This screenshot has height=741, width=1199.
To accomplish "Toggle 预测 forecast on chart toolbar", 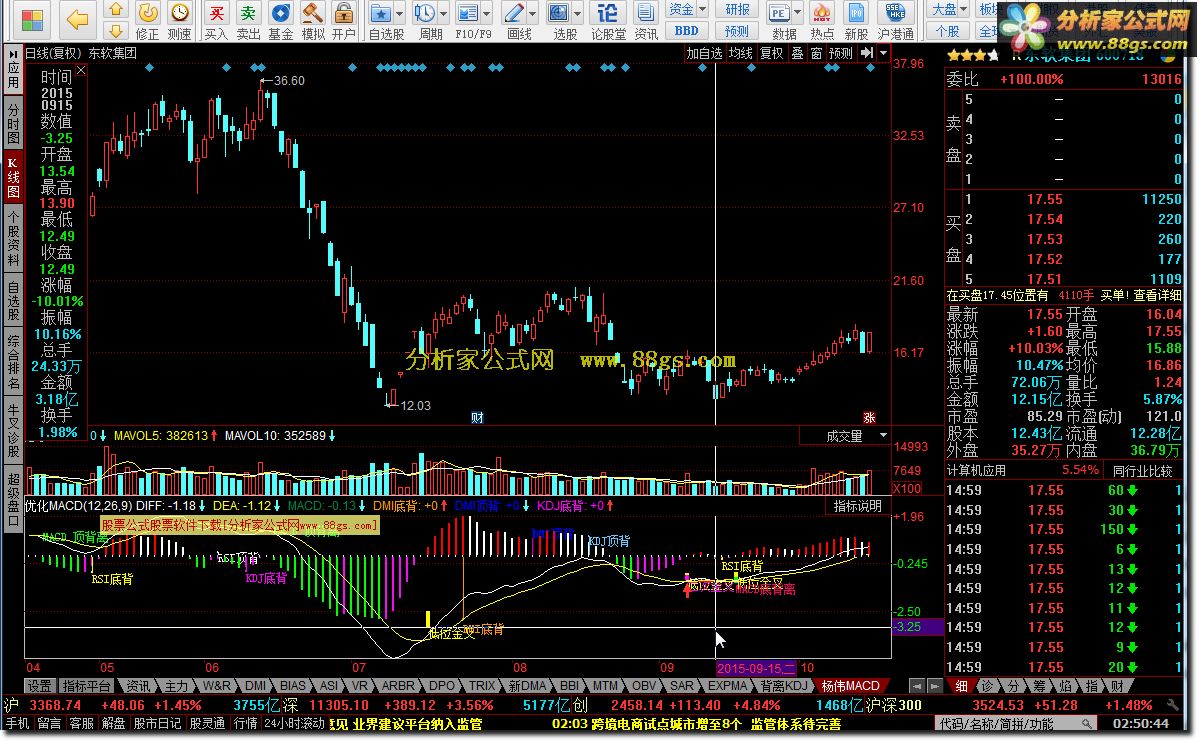I will (x=841, y=54).
